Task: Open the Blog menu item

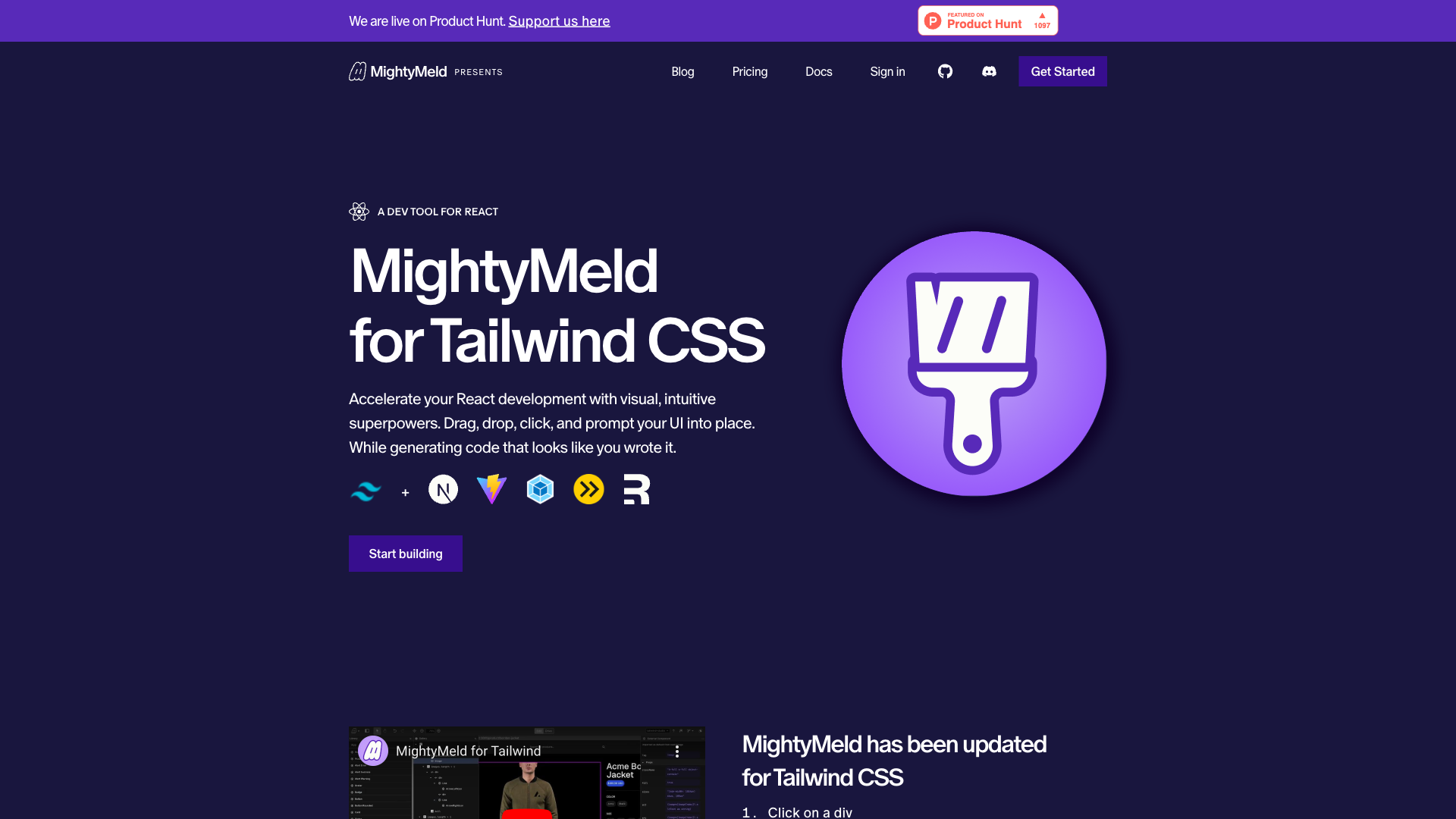Action: pos(683,71)
